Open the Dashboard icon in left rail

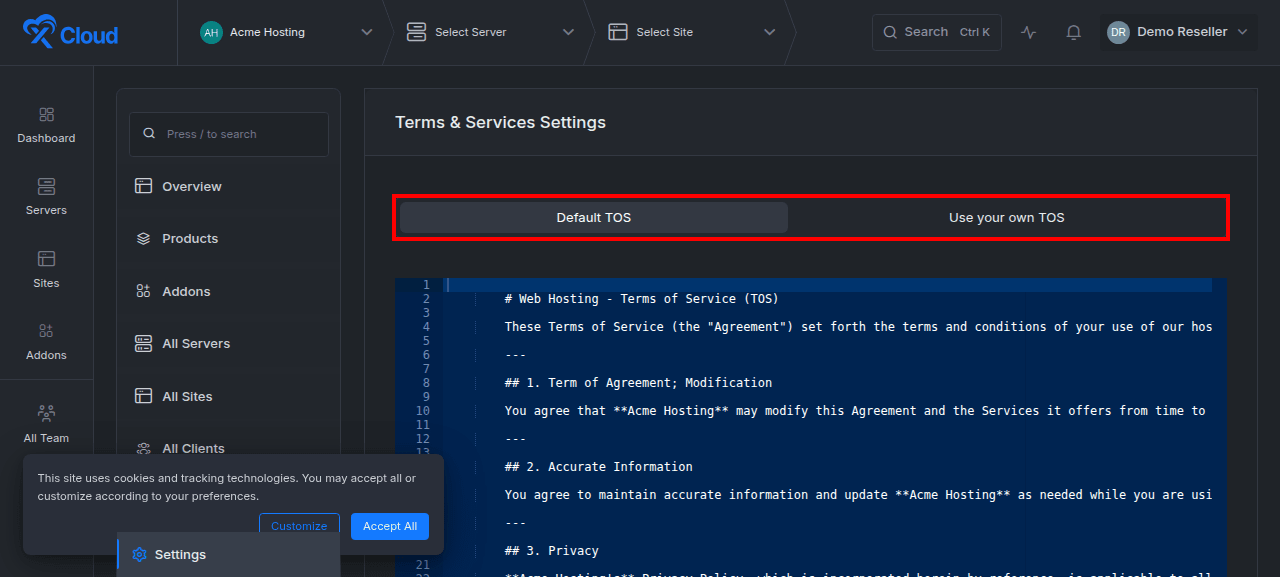coord(46,115)
